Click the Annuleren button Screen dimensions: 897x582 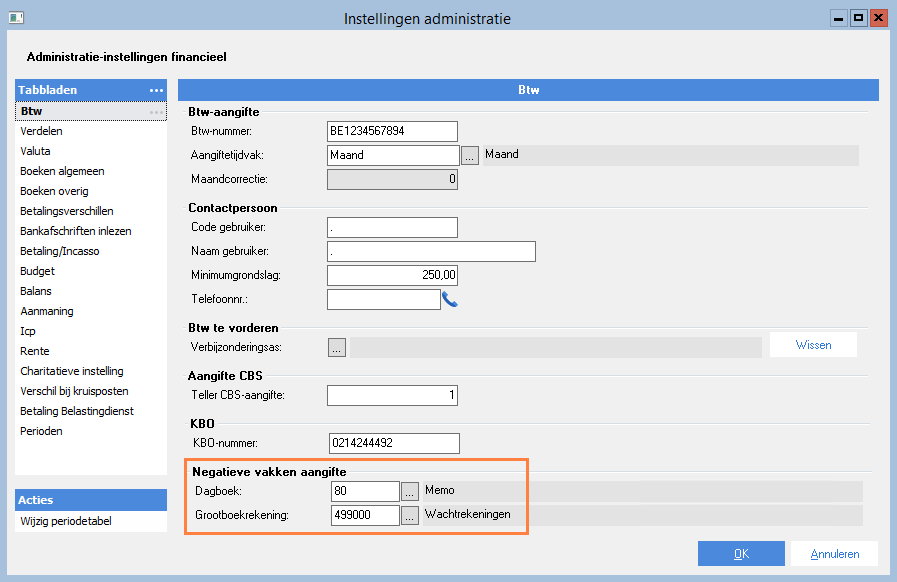(834, 554)
